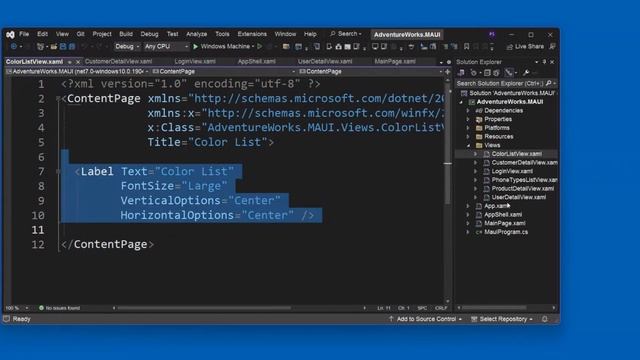Image resolution: width=640 pixels, height=360 pixels.
Task: Expand the Platforms folder
Action: (468, 128)
